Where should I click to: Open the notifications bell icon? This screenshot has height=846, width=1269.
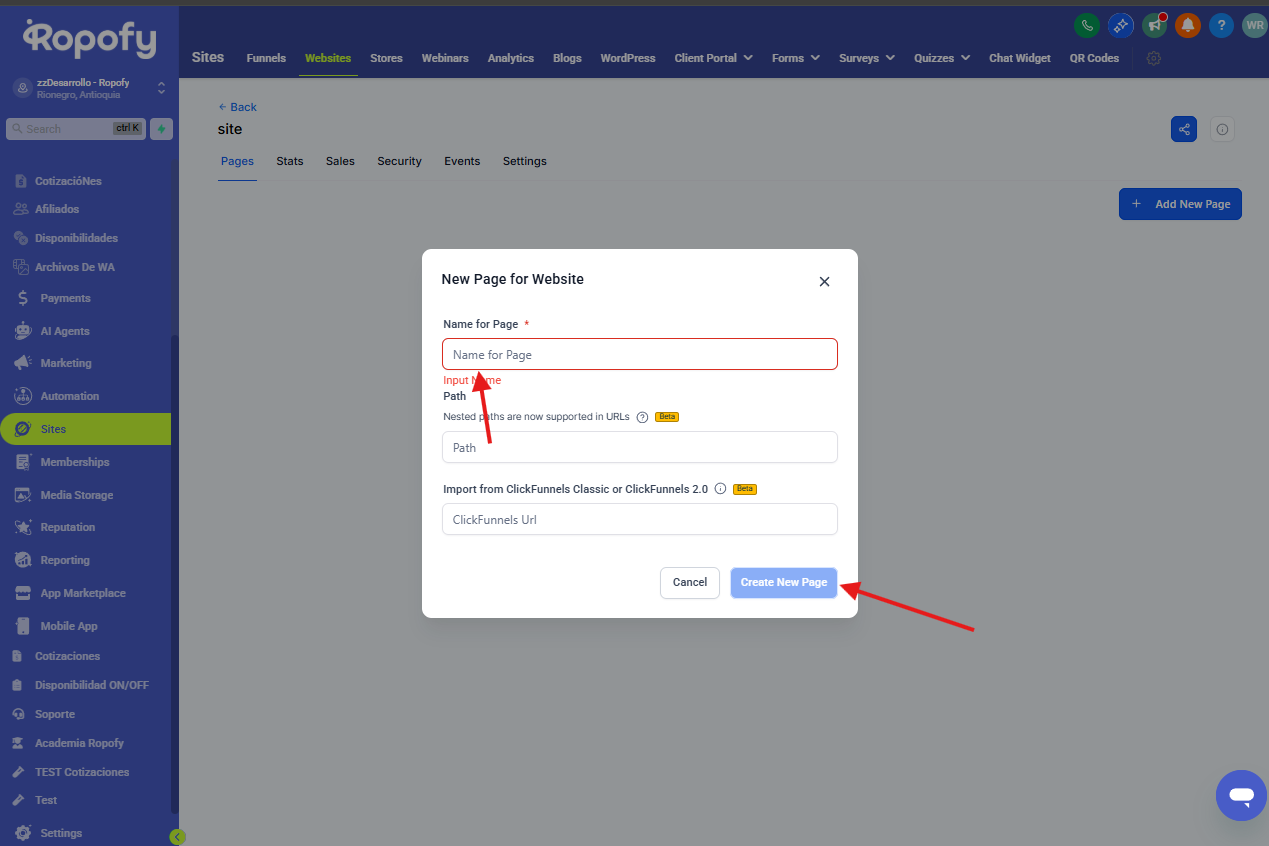click(x=1187, y=26)
